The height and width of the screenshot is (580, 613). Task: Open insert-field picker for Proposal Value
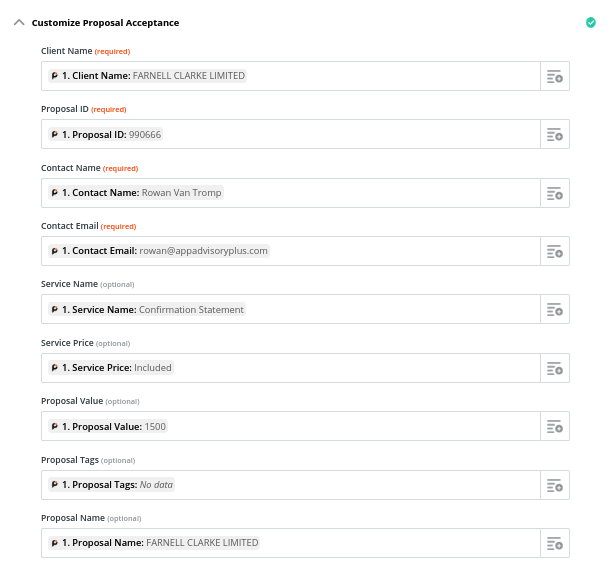(555, 426)
